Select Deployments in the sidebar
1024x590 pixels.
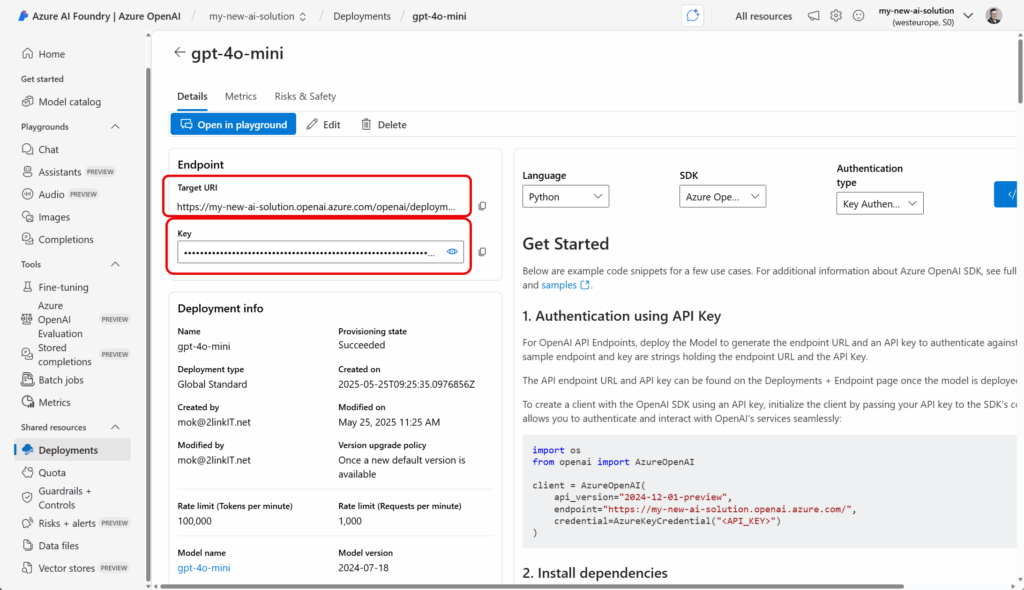coord(72,450)
